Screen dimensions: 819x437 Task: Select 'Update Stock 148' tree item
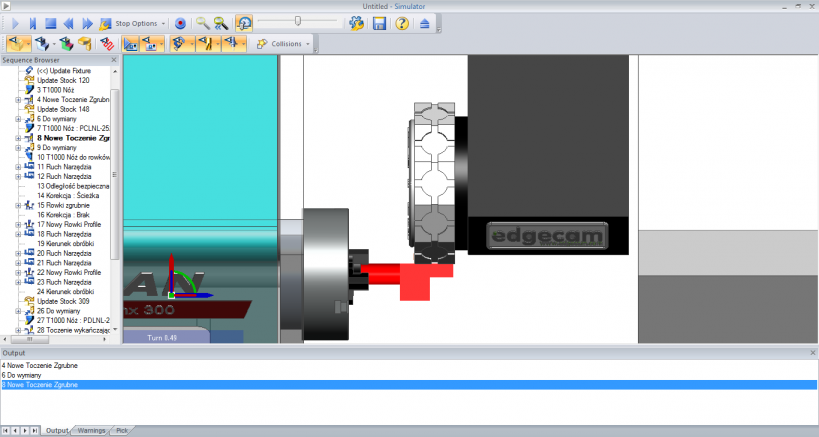[x=63, y=109]
